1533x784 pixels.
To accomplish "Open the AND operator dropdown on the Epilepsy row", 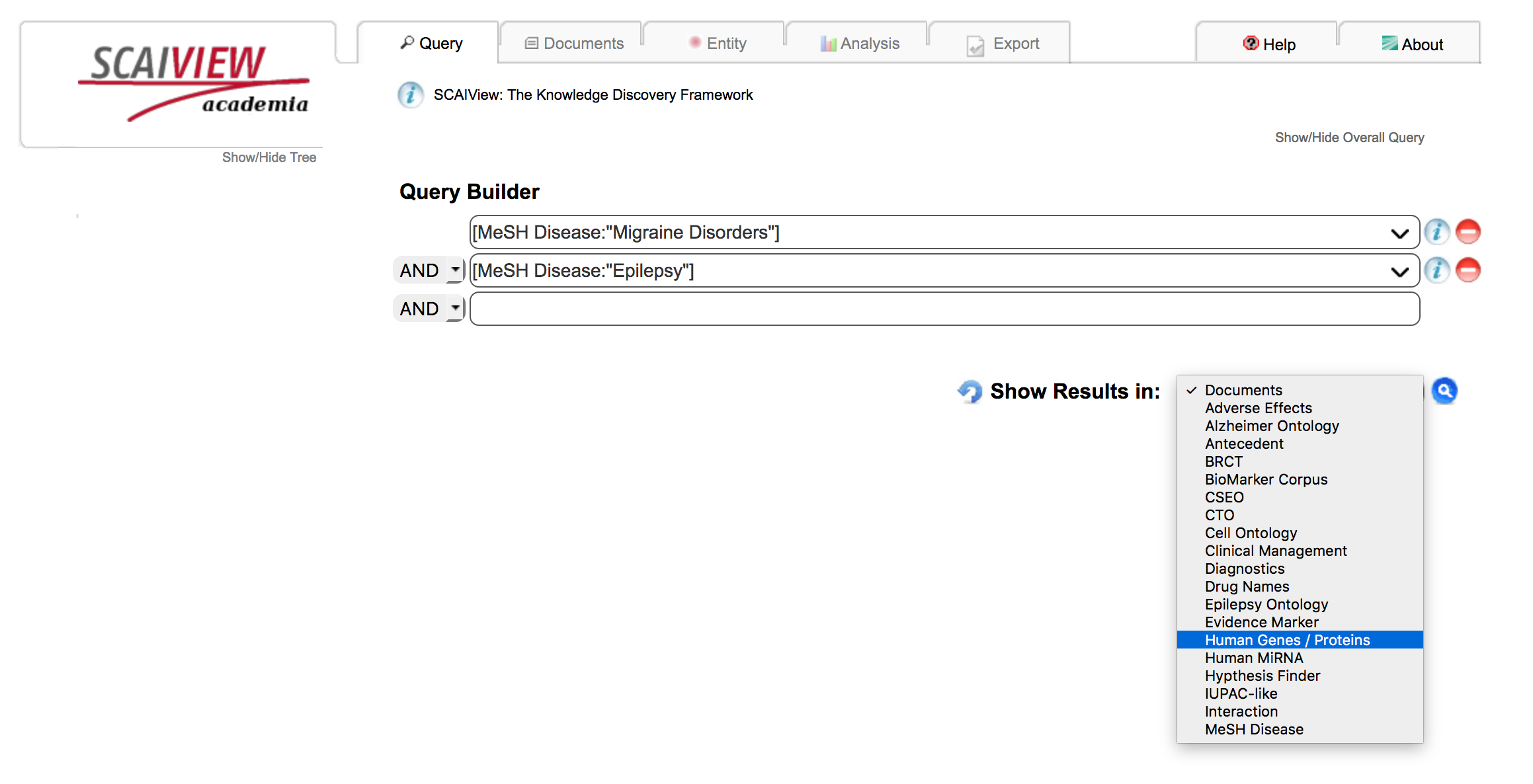I will 455,270.
